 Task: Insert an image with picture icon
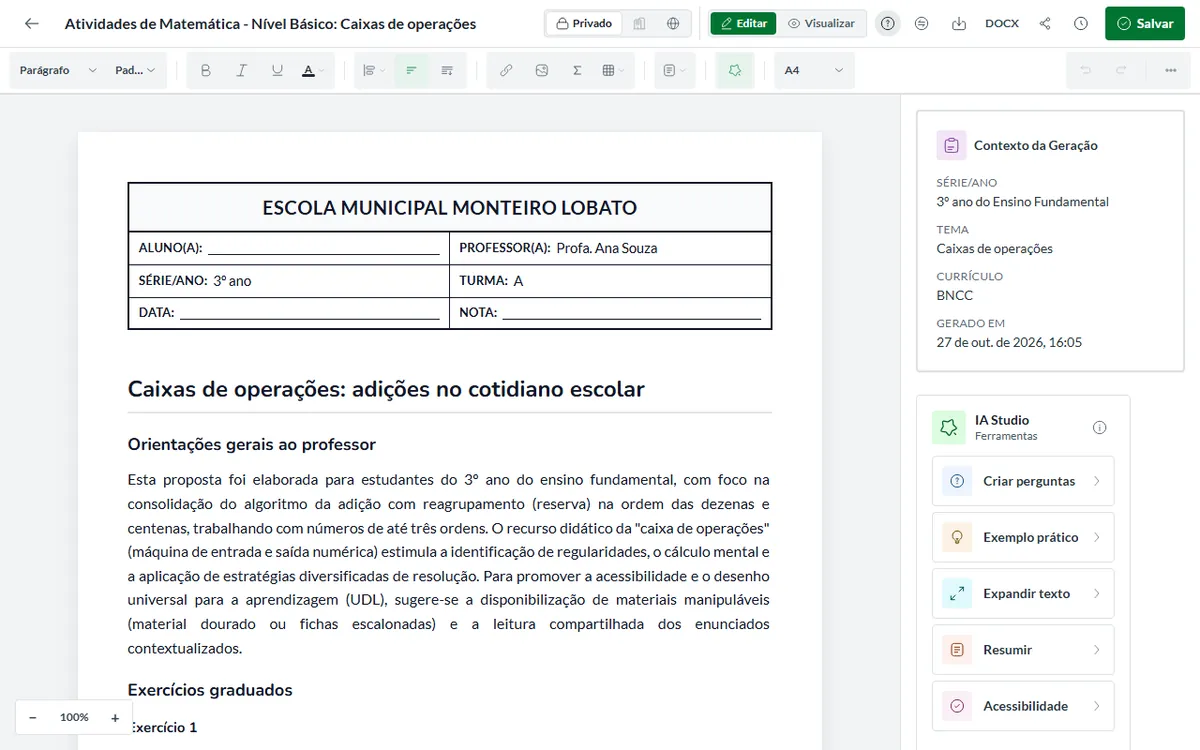coord(542,70)
